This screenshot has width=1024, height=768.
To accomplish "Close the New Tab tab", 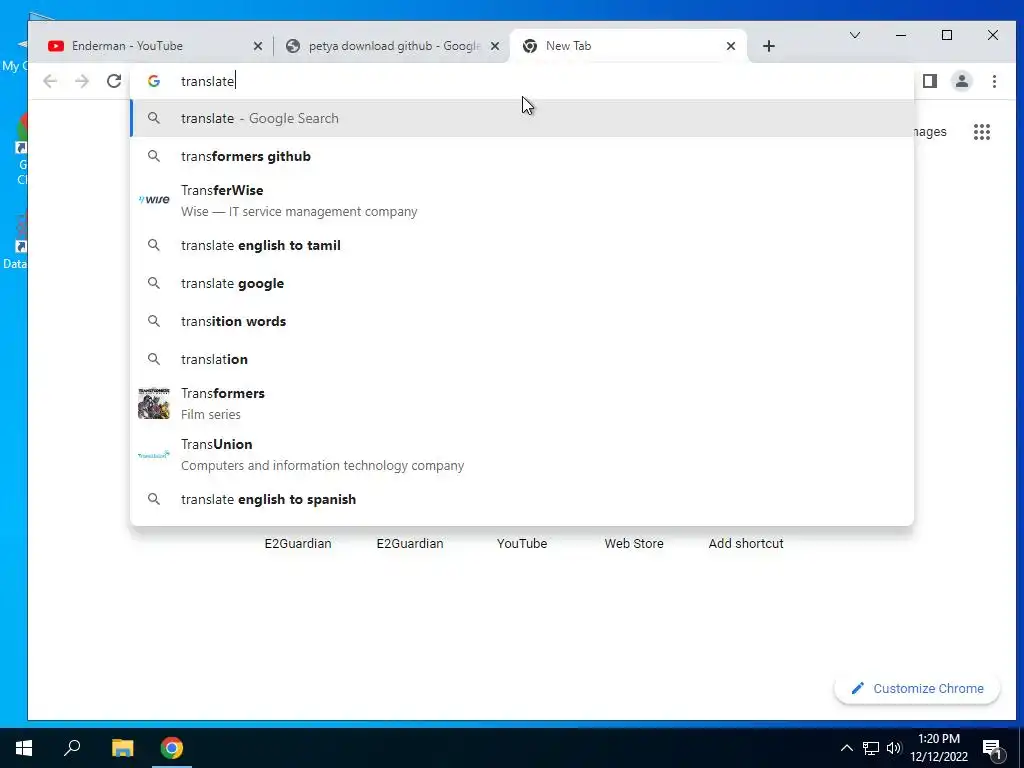I will (731, 46).
